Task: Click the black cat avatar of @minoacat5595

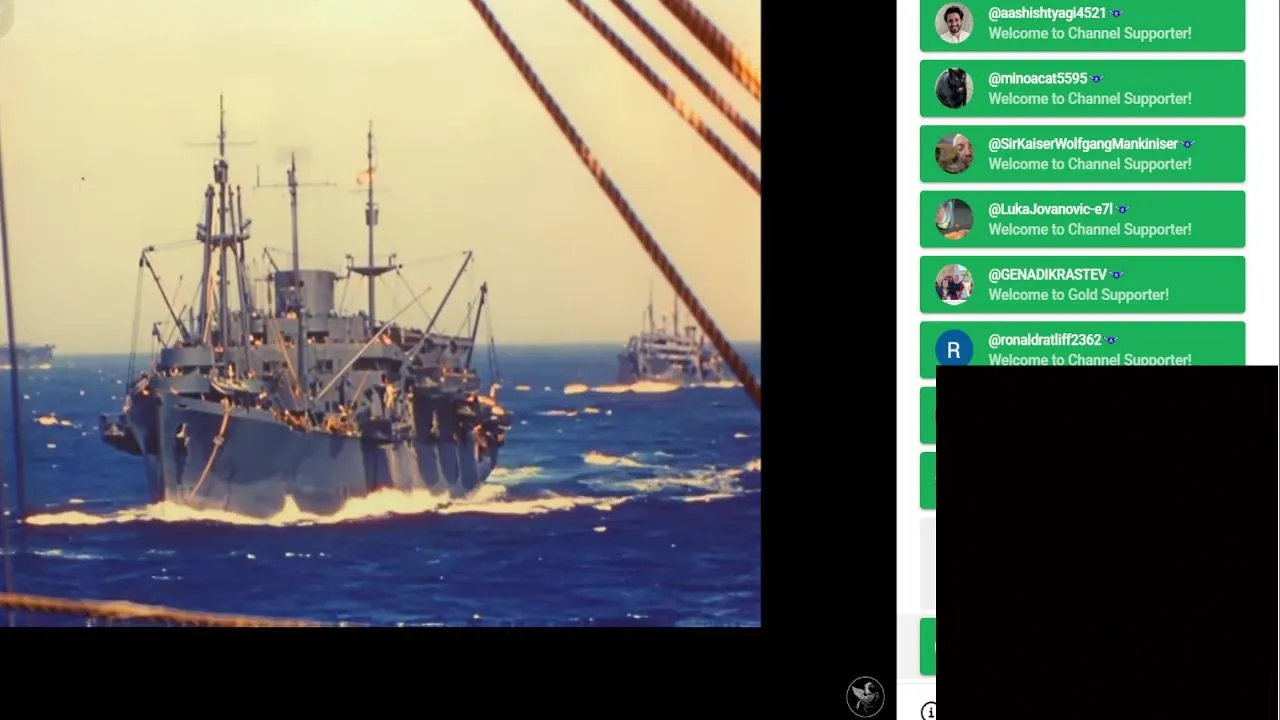Action: (954, 88)
